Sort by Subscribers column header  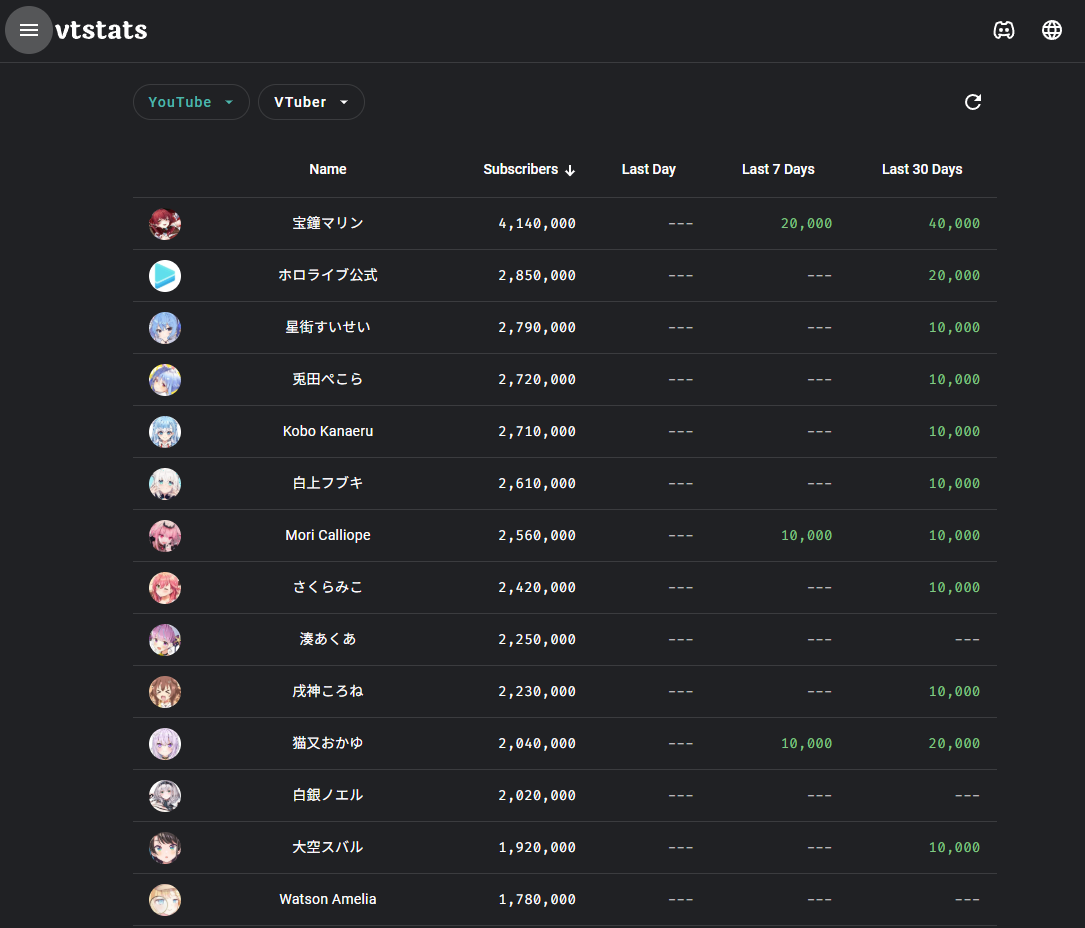(x=520, y=169)
